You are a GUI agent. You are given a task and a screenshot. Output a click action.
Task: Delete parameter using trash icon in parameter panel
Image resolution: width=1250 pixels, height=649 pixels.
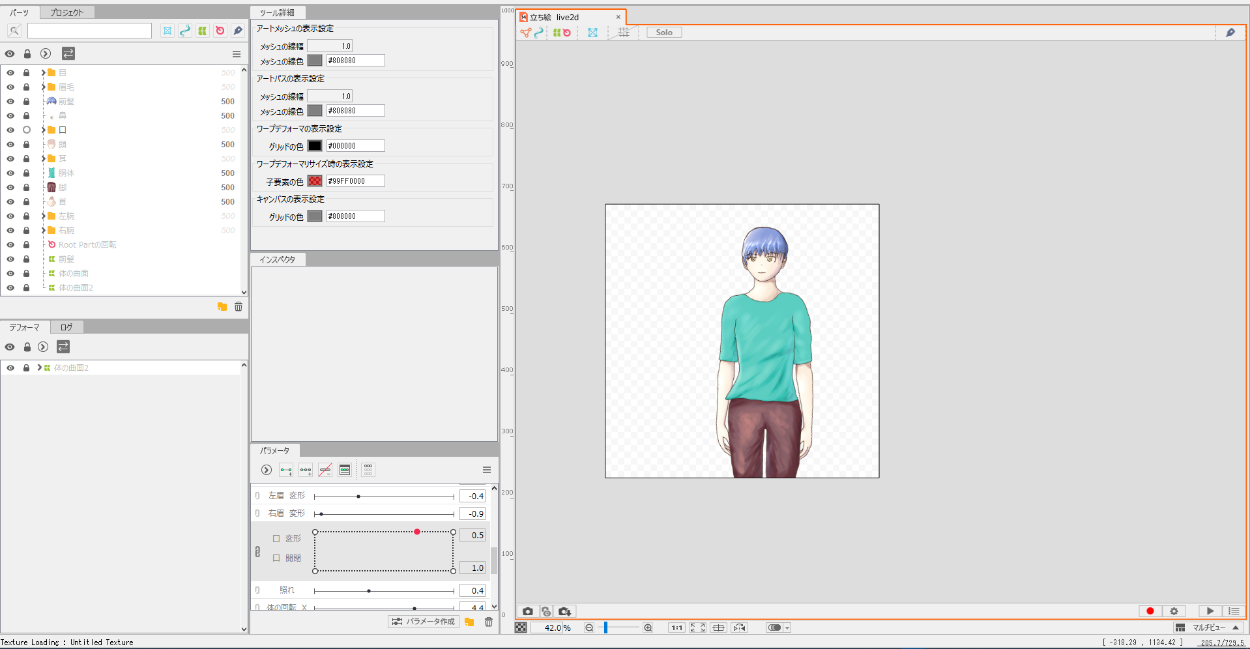pos(488,622)
